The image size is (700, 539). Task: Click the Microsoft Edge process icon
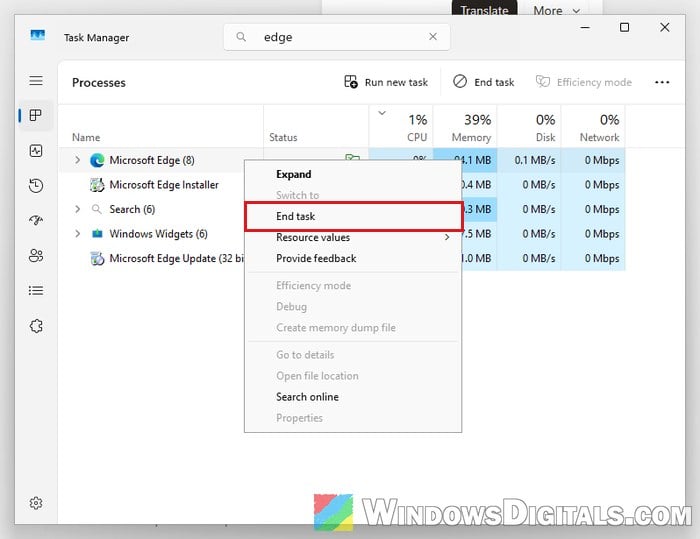[97, 160]
